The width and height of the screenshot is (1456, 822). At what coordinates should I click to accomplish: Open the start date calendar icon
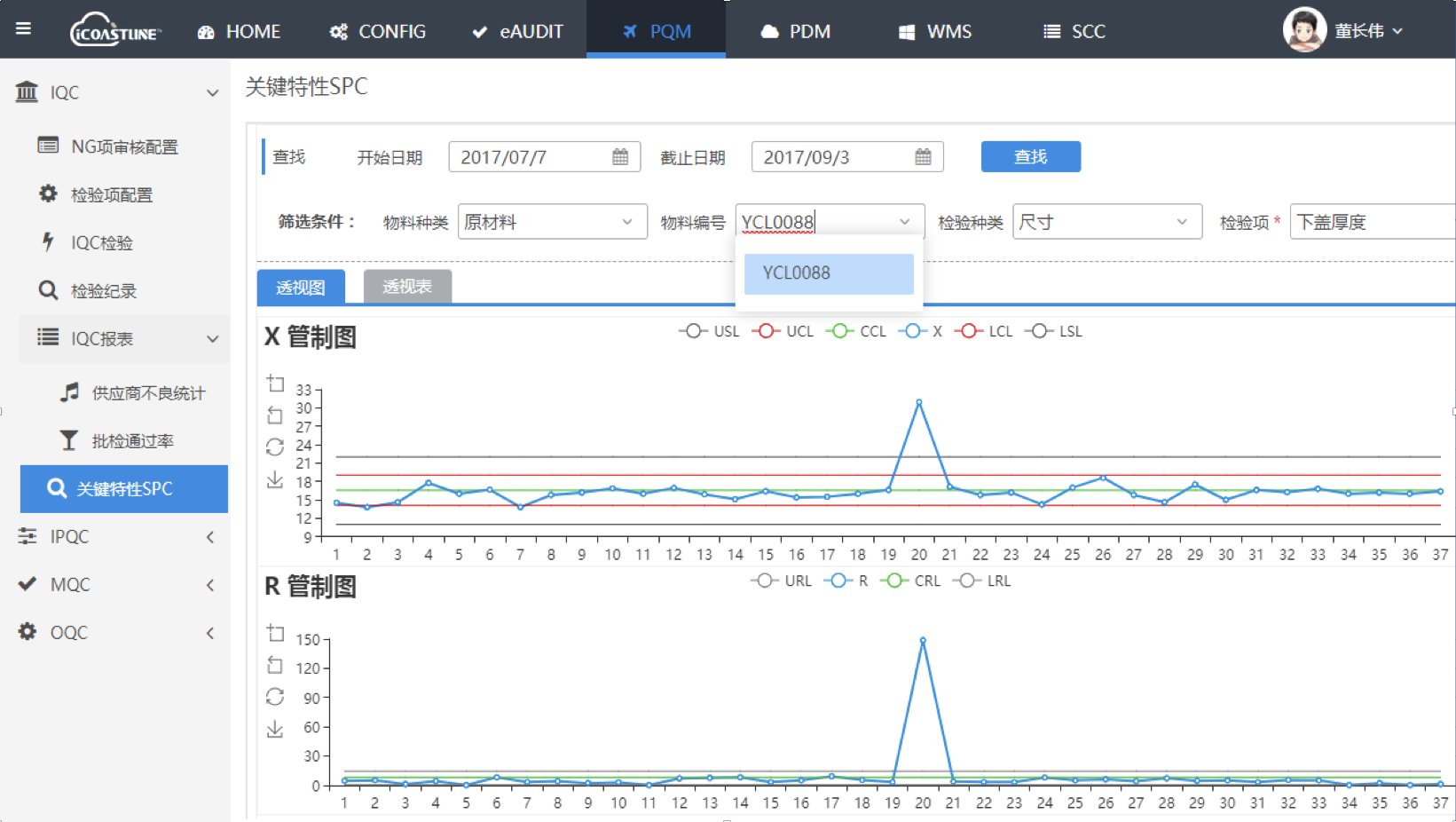(620, 157)
